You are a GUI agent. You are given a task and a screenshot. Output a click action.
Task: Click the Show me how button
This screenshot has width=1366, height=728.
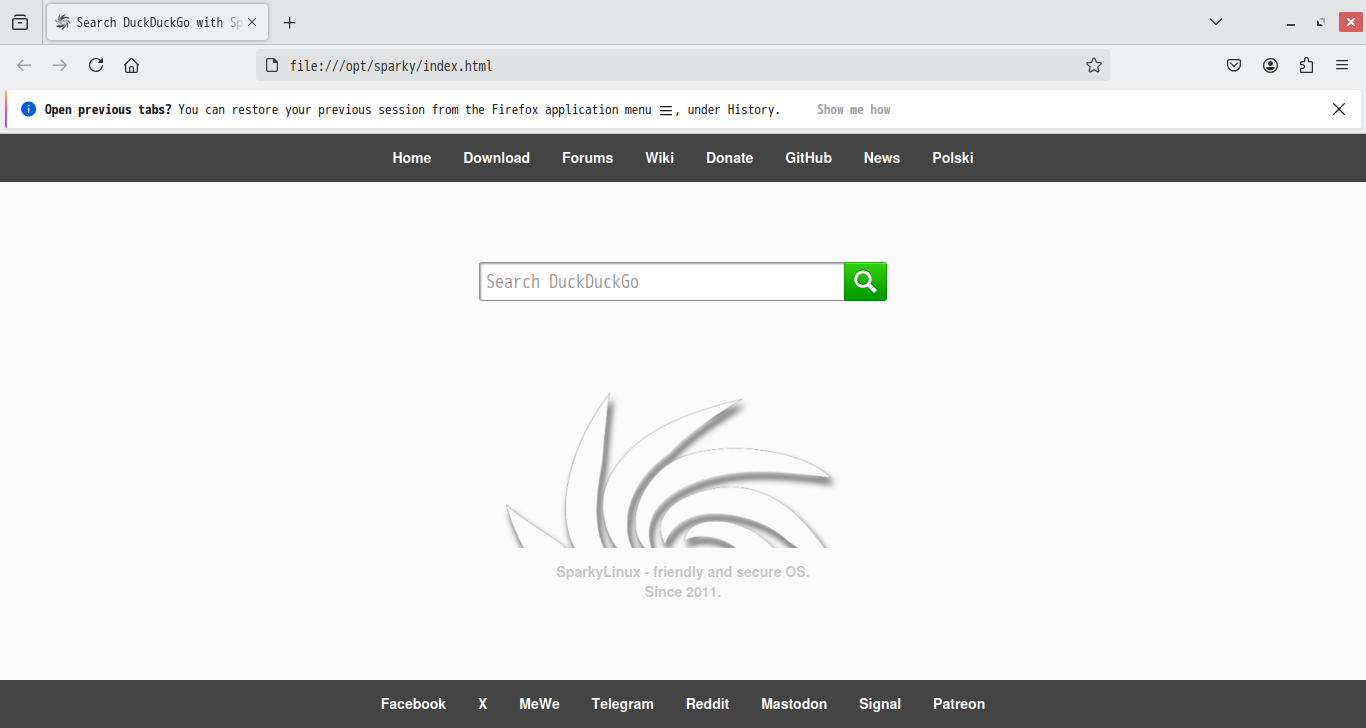pyautogui.click(x=853, y=109)
